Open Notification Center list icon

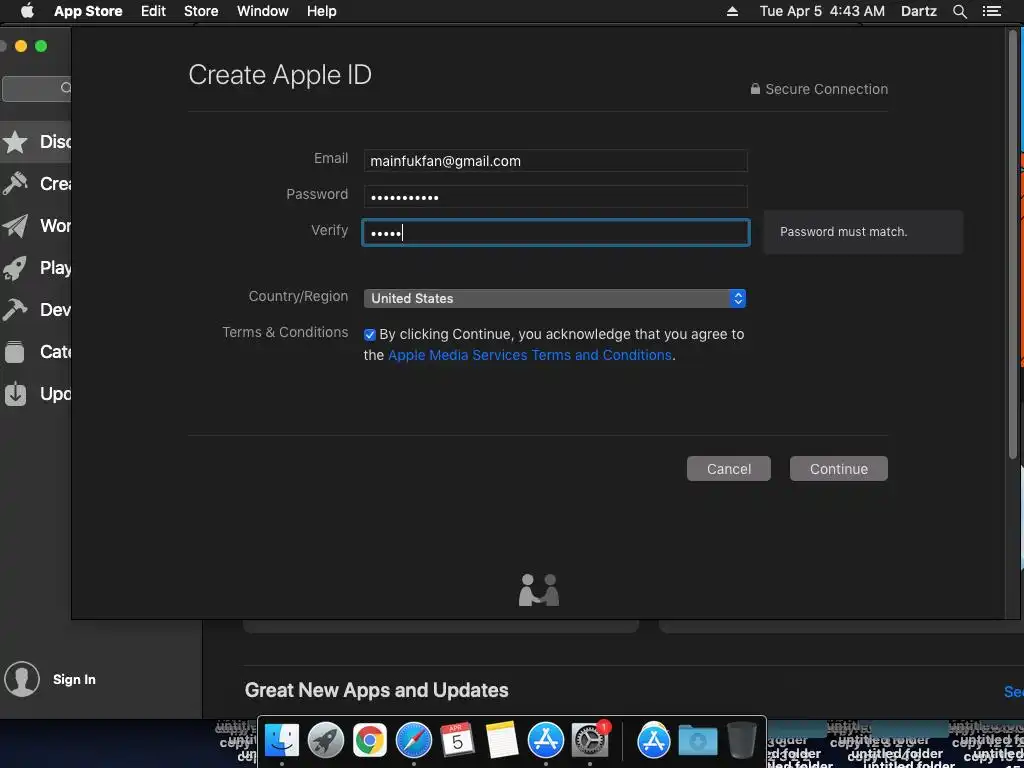pyautogui.click(x=991, y=11)
